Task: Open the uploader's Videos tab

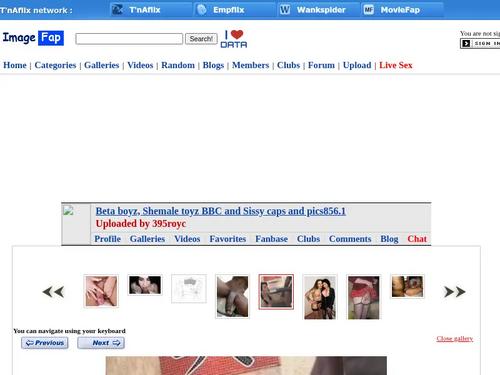Action: point(187,239)
